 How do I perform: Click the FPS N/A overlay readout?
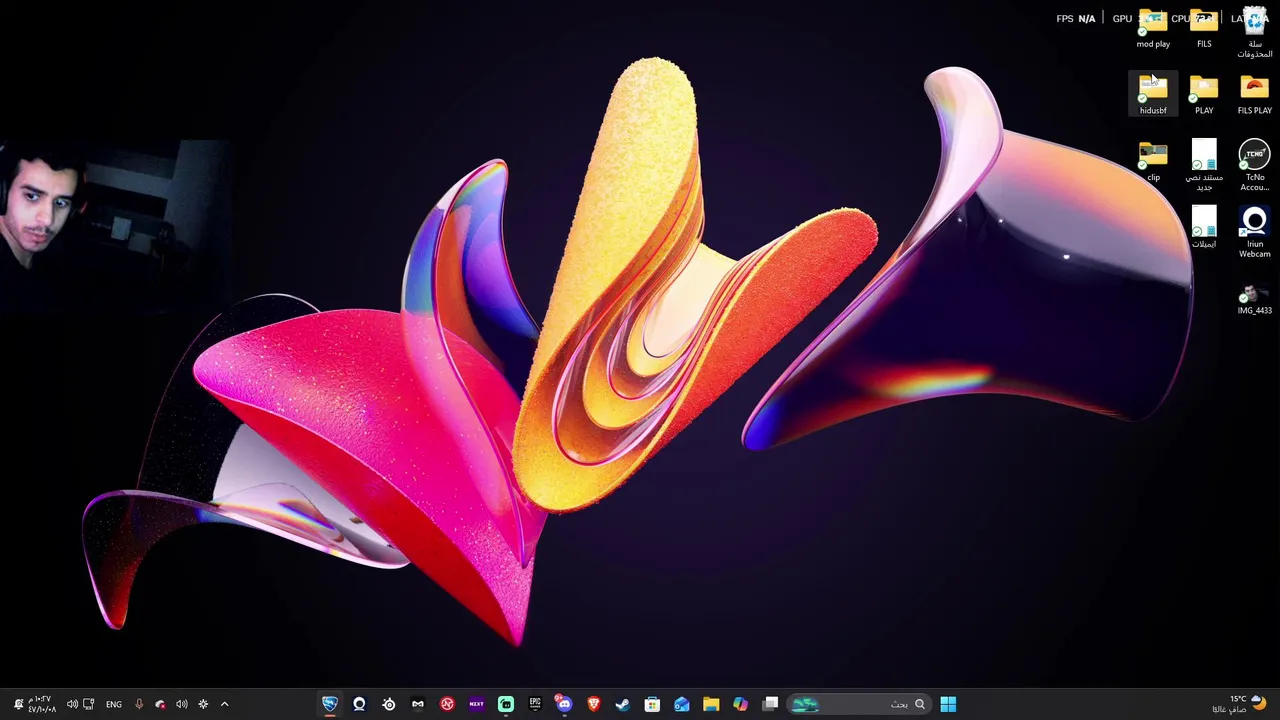pos(1076,18)
